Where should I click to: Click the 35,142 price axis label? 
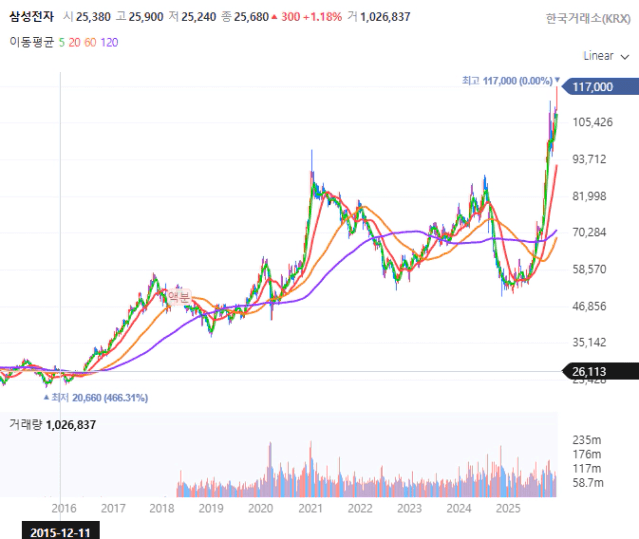(589, 342)
